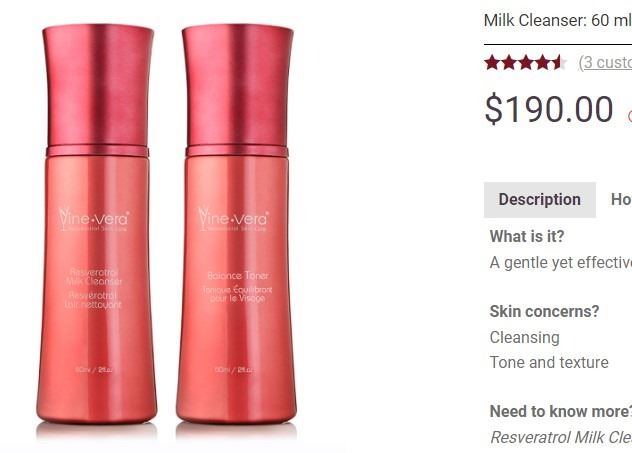Switch to the partially visible 'Ho' tab
This screenshot has width=632, height=453.
[x=621, y=199]
